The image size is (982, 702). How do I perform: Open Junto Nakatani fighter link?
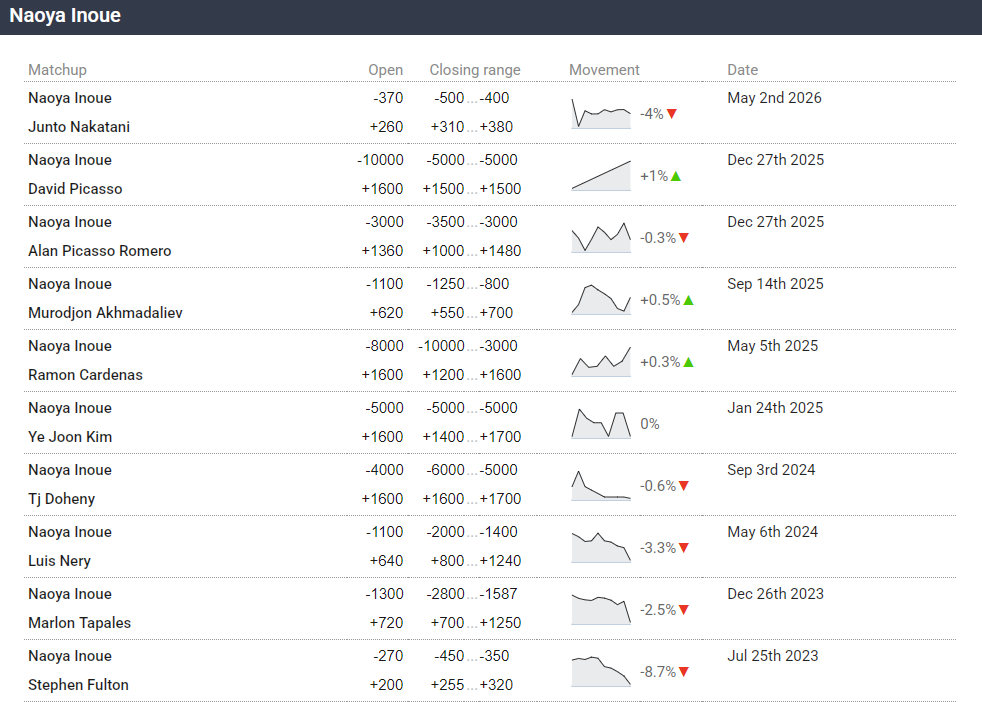[x=79, y=126]
